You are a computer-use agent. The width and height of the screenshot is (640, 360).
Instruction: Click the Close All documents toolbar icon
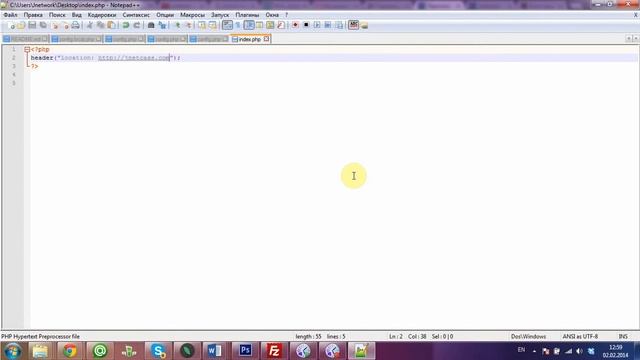coord(65,25)
